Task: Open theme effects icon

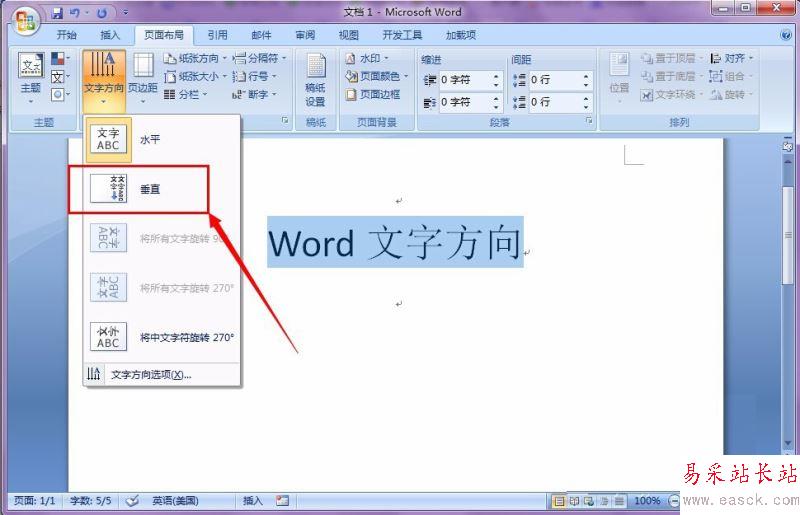Action: point(59,94)
